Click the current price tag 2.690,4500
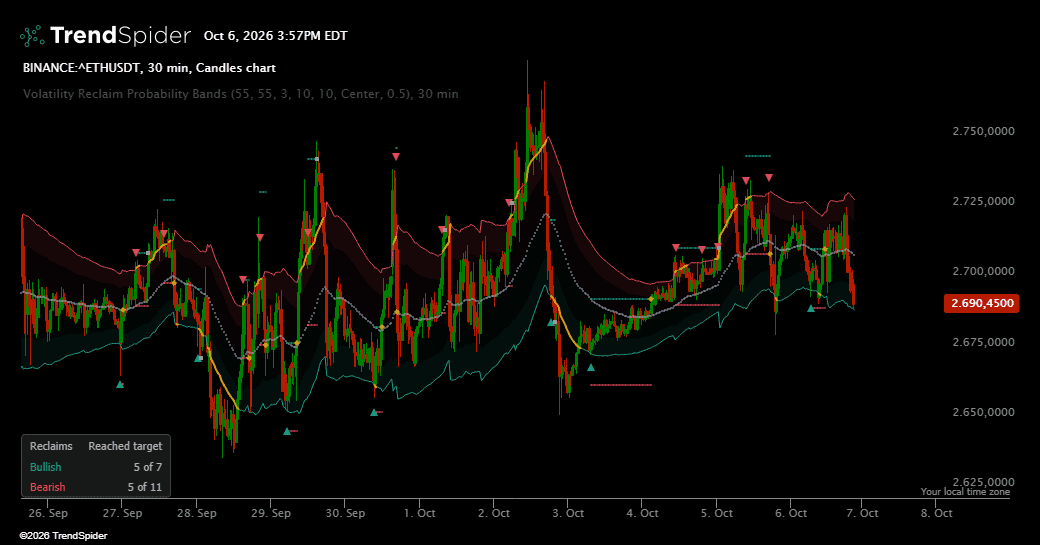The width and height of the screenshot is (1040, 545). pyautogui.click(x=982, y=303)
